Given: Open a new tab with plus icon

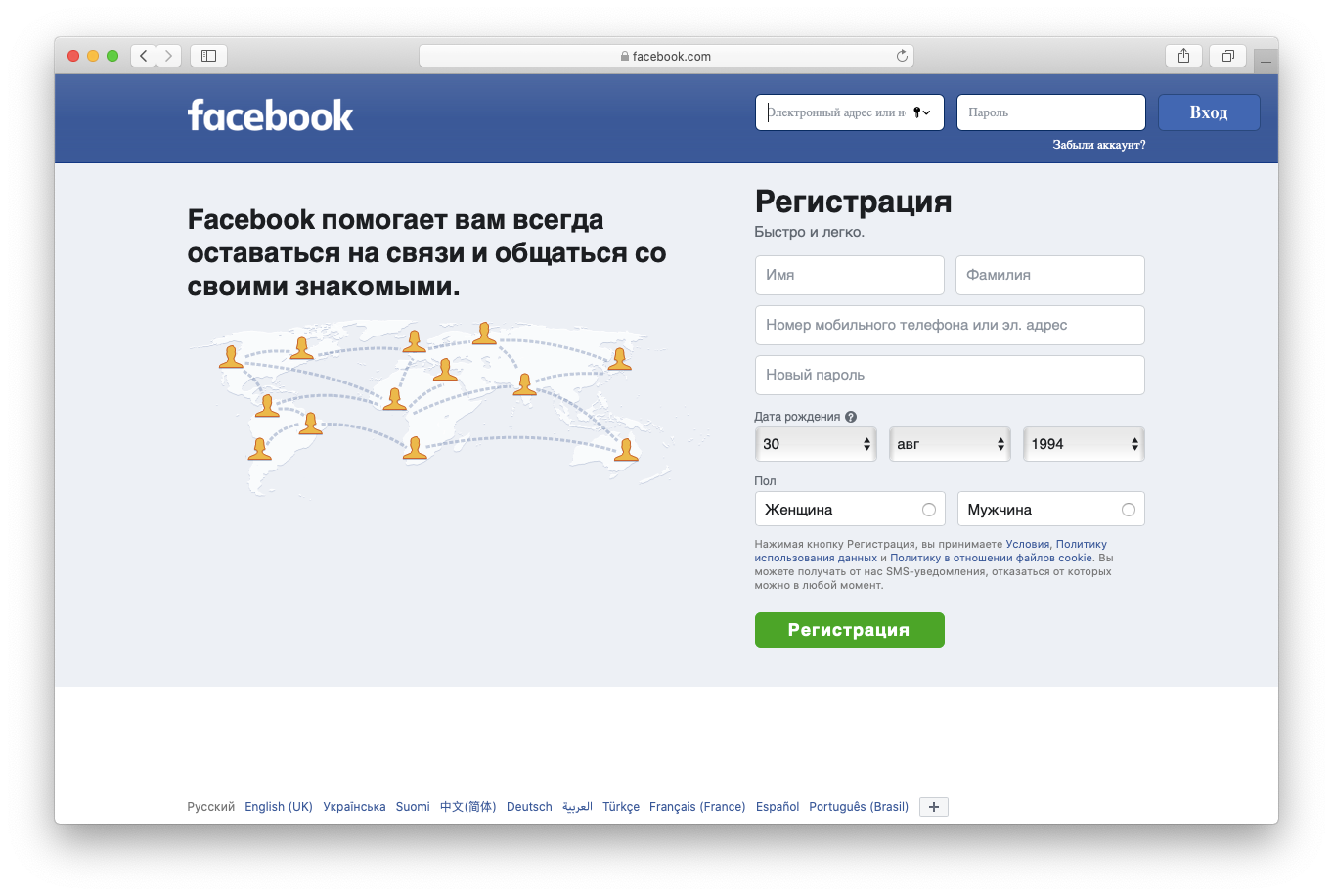Looking at the screenshot, I should (x=1266, y=62).
